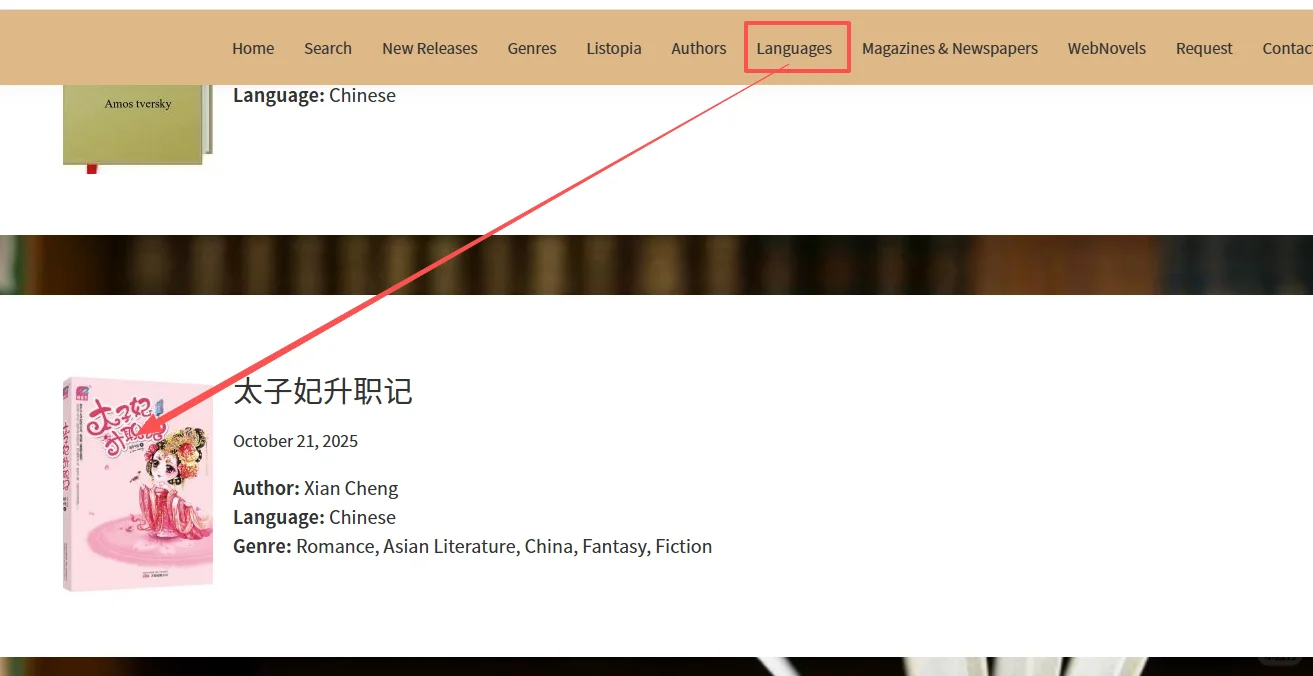Filter books by Chinese language
The height and width of the screenshot is (676, 1313).
(362, 517)
